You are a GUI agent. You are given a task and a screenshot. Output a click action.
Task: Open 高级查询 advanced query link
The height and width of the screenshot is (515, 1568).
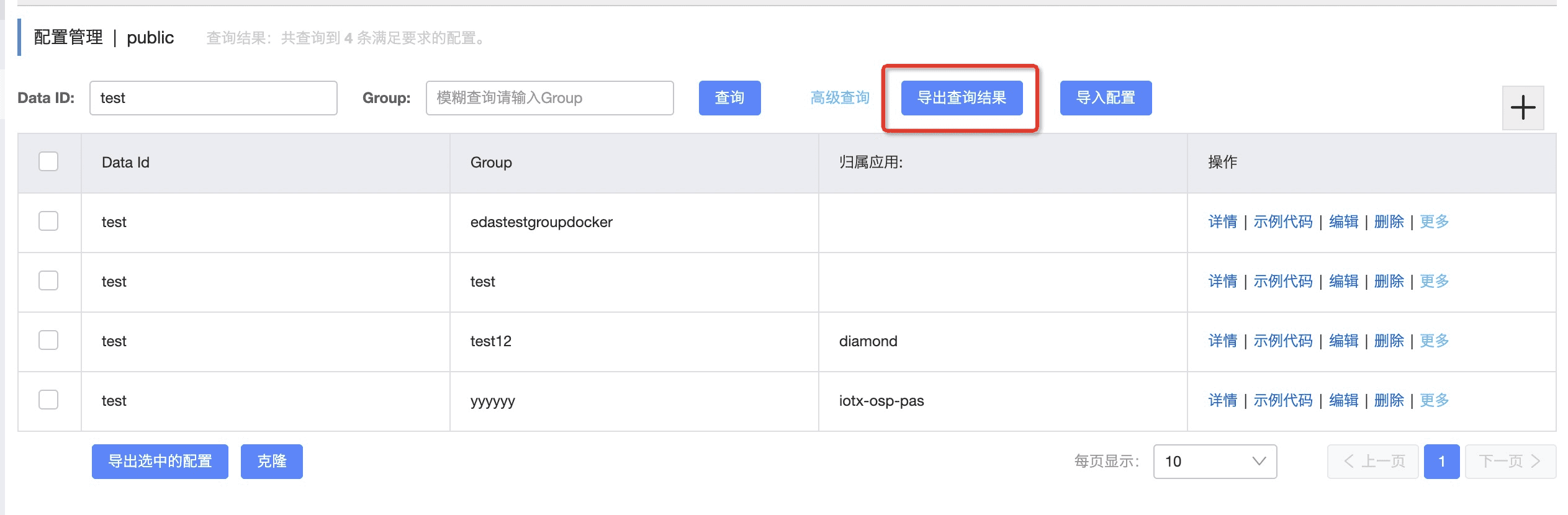839,98
